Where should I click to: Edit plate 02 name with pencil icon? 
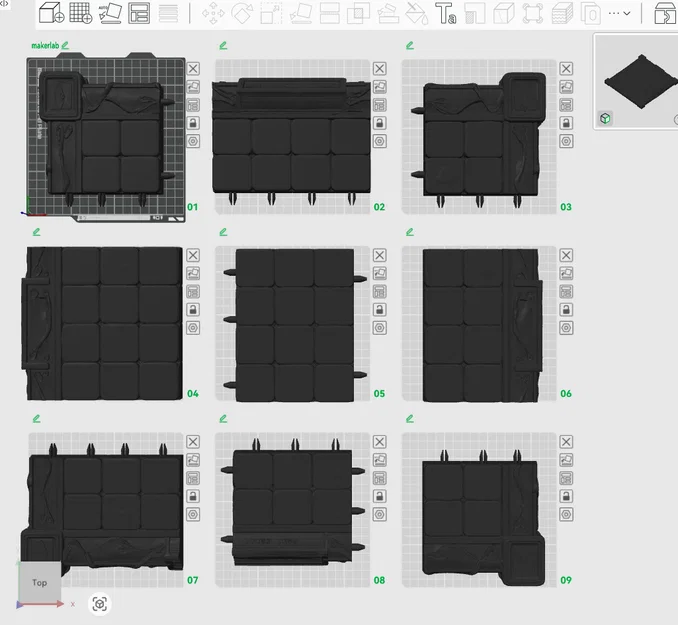click(223, 45)
